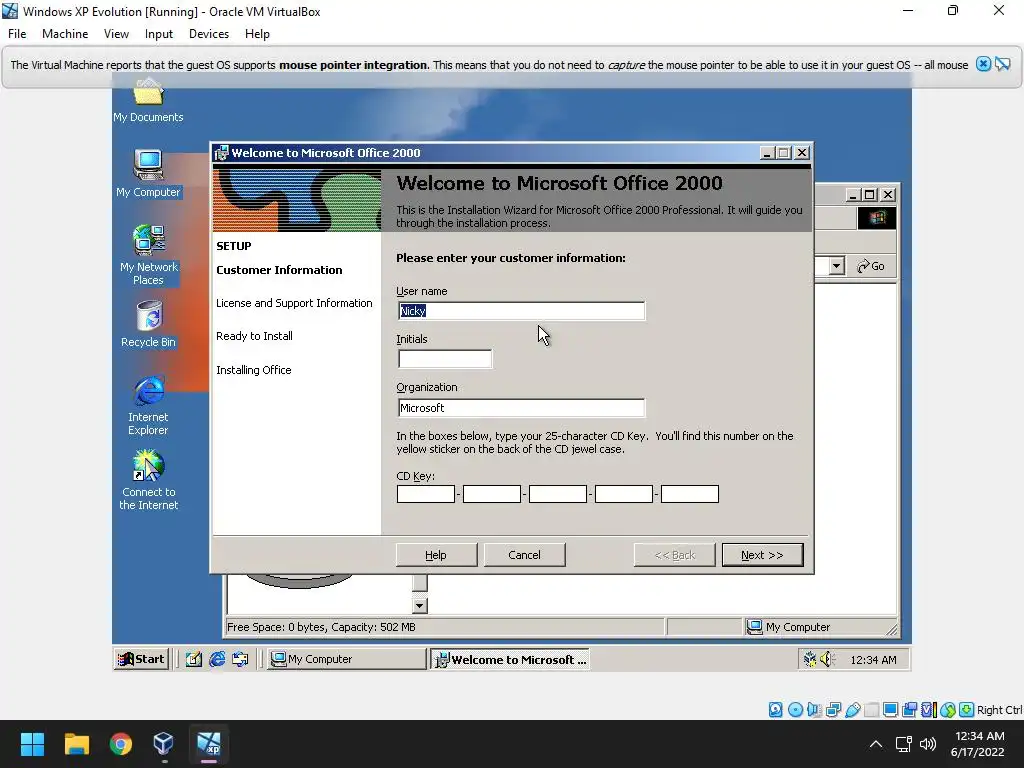Viewport: 1024px width, 768px height.
Task: Click the USB devices indicator icon
Action: tap(852, 710)
